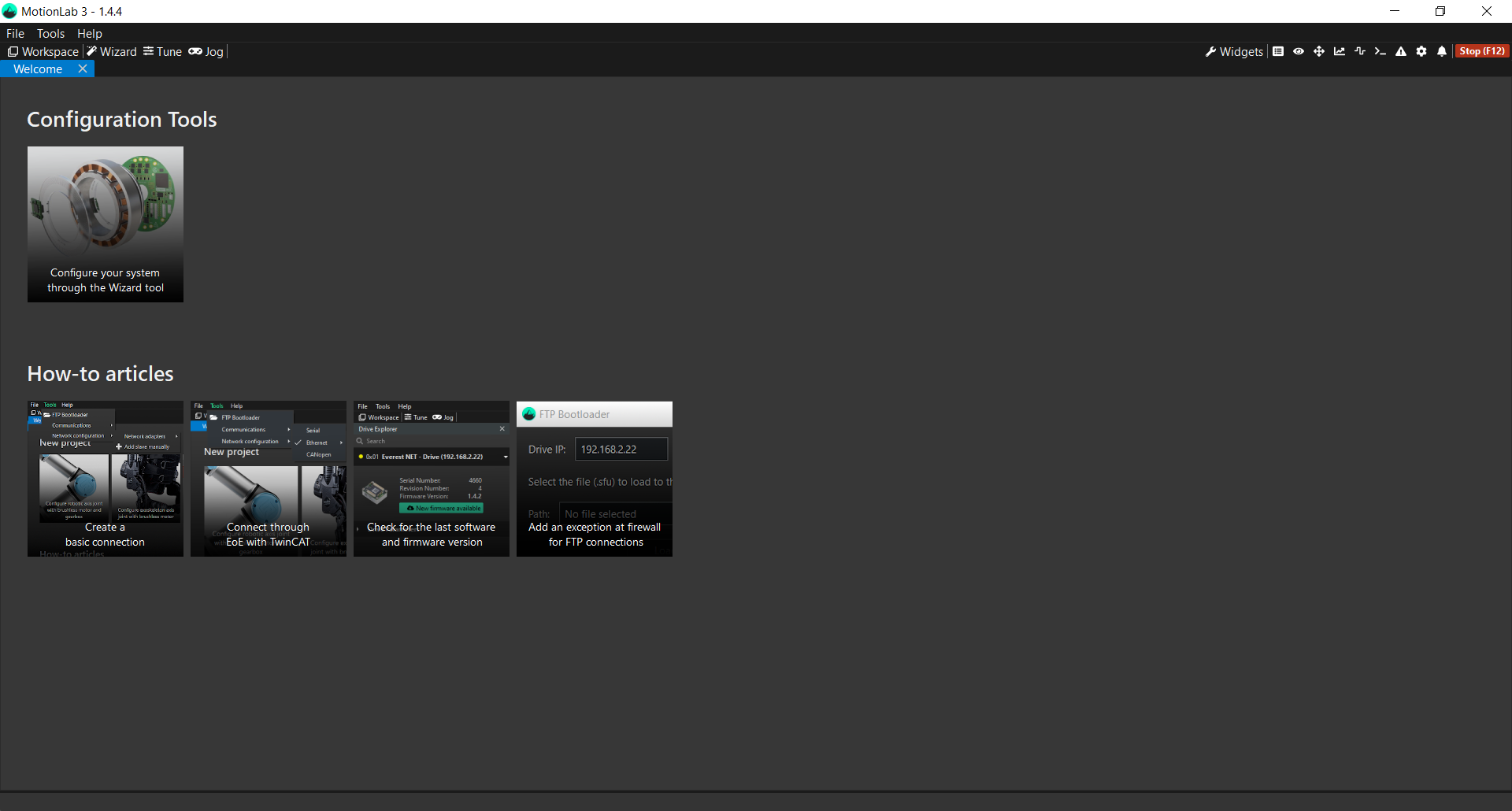This screenshot has width=1512, height=811.
Task: Close the Welcome tab
Action: click(83, 69)
